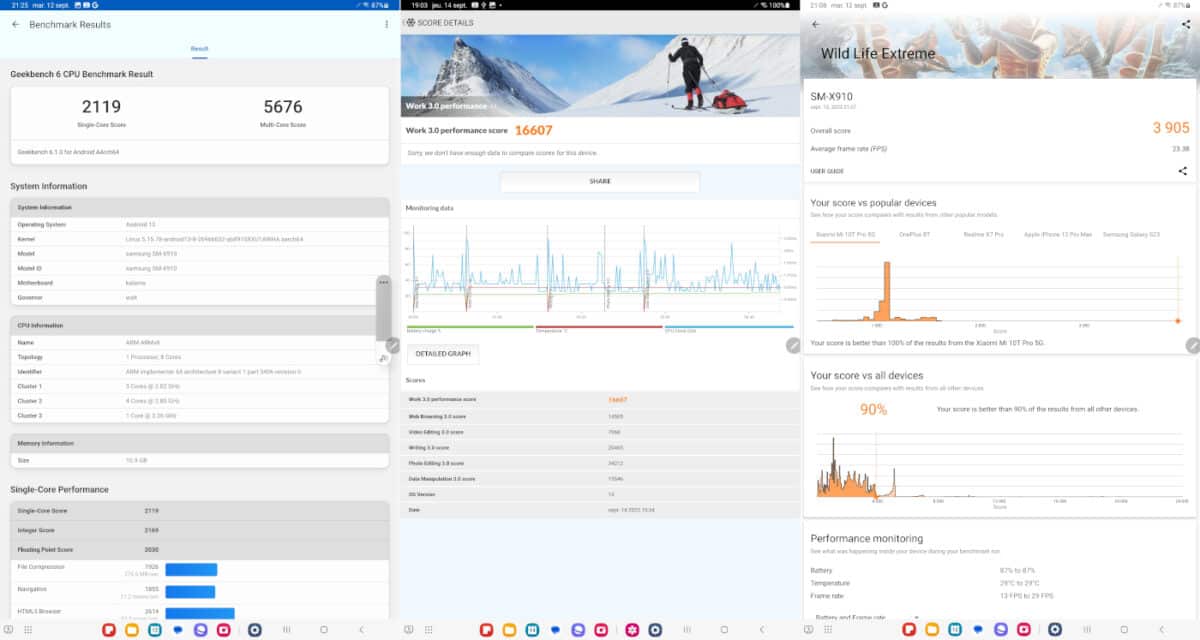Viewport: 1200px width, 640px height.
Task: Open the USER GUIDE link in 3DMark
Action: point(827,171)
